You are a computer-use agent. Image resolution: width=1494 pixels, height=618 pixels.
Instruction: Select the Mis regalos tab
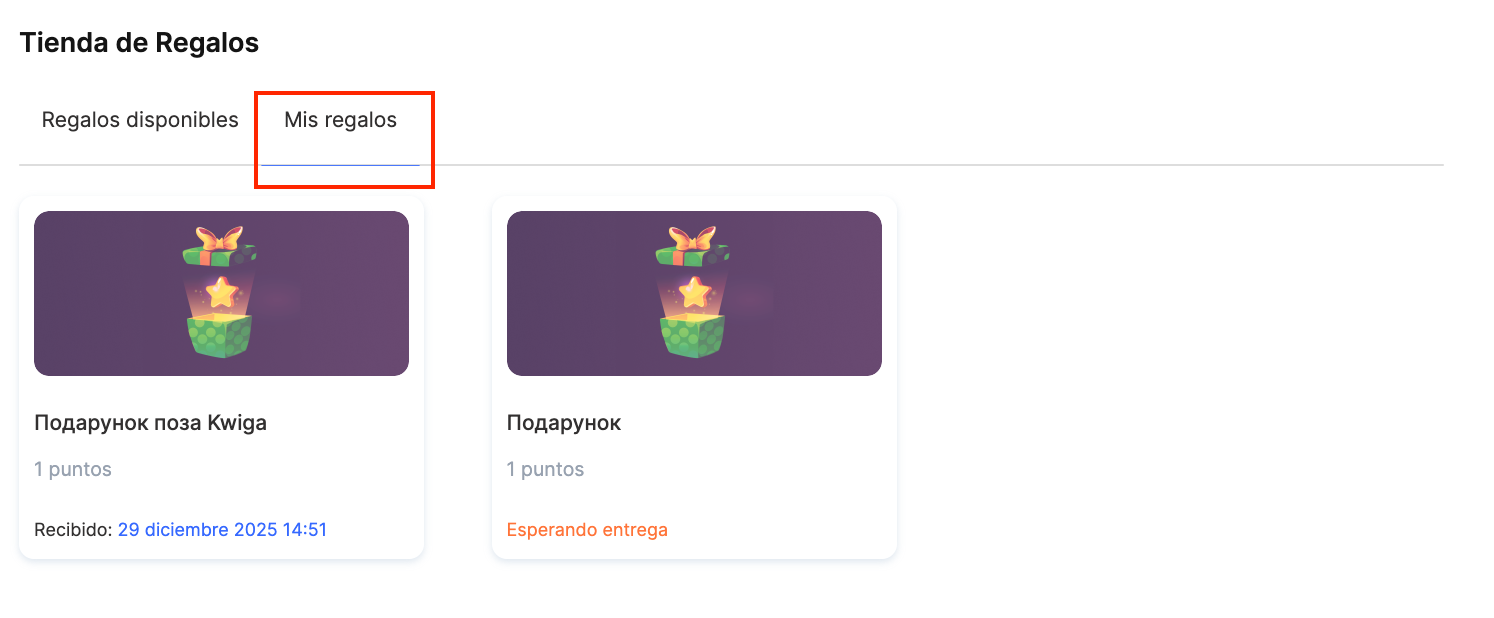click(x=340, y=120)
